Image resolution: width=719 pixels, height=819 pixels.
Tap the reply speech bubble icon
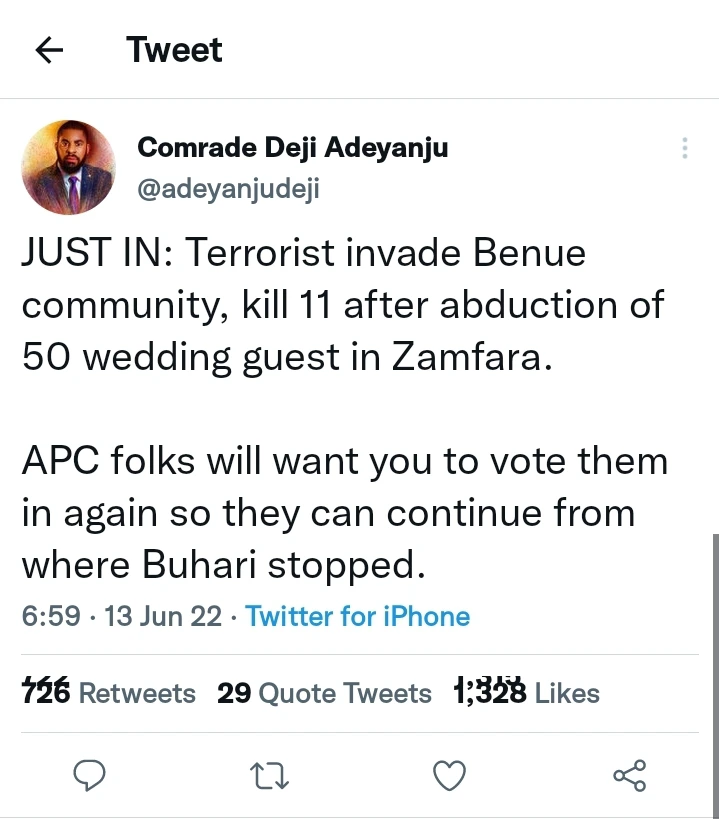[x=91, y=775]
